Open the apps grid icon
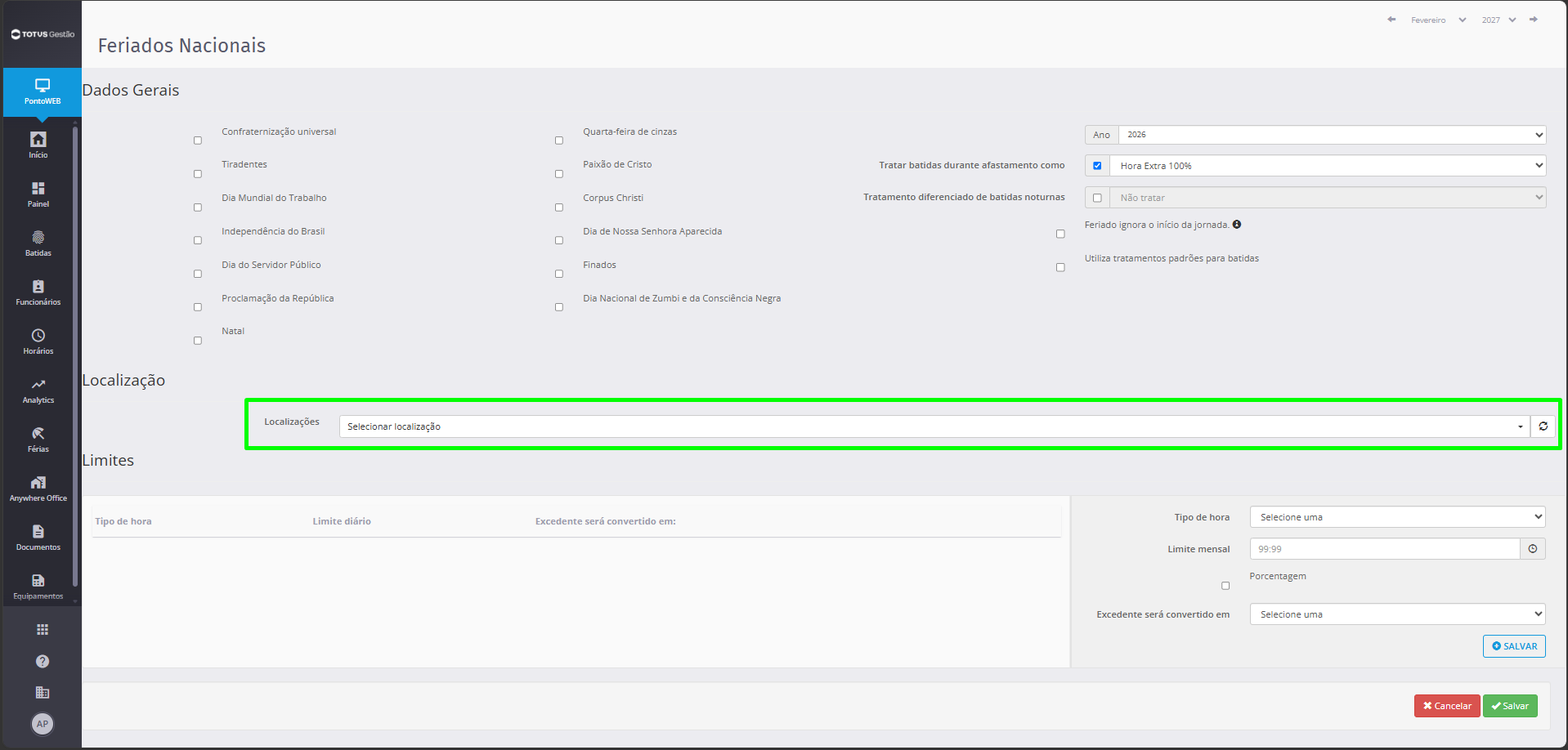Screen dimensions: 1568x750 pos(43,629)
